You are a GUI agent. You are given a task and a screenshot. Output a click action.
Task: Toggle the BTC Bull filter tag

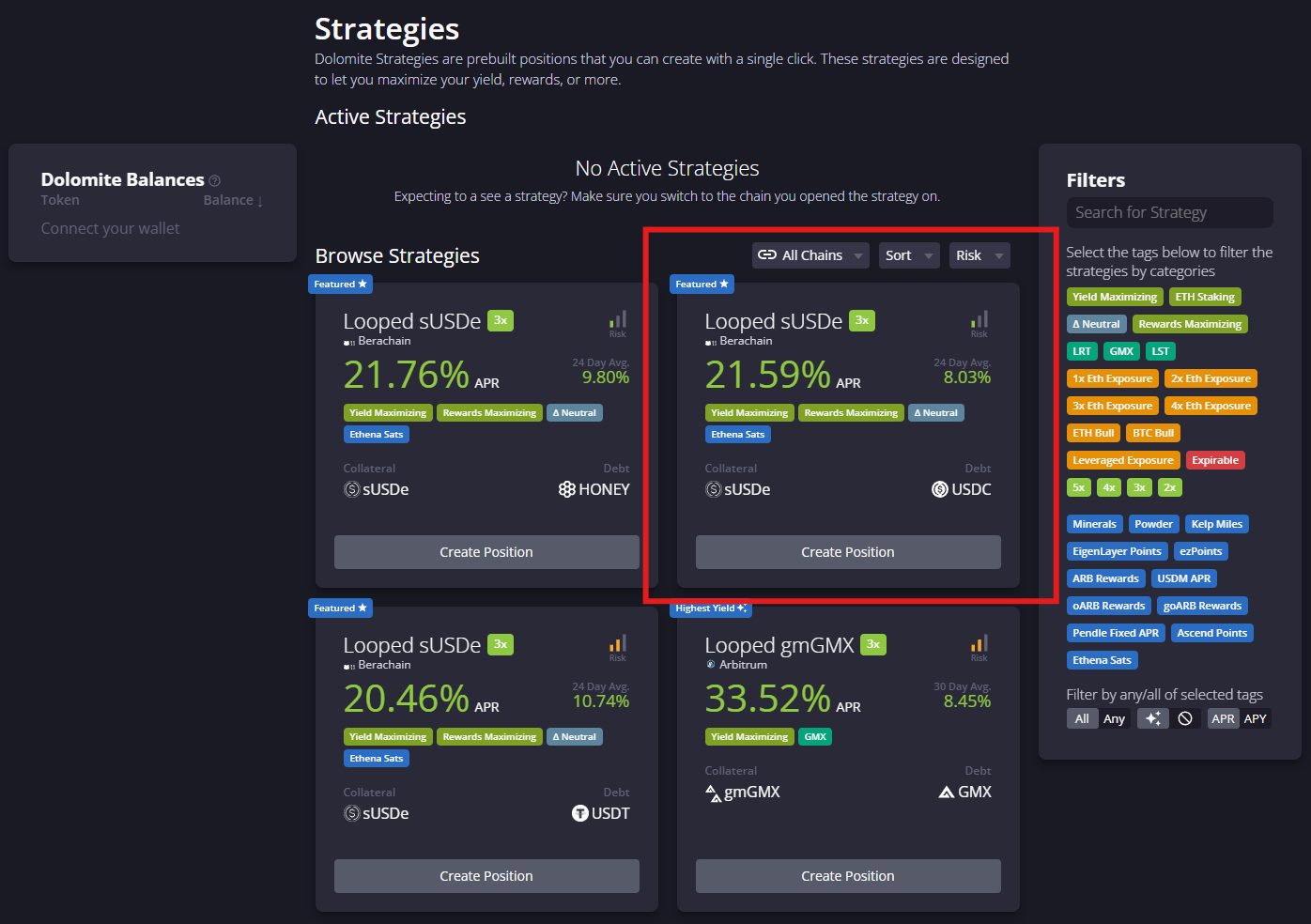tap(1153, 433)
